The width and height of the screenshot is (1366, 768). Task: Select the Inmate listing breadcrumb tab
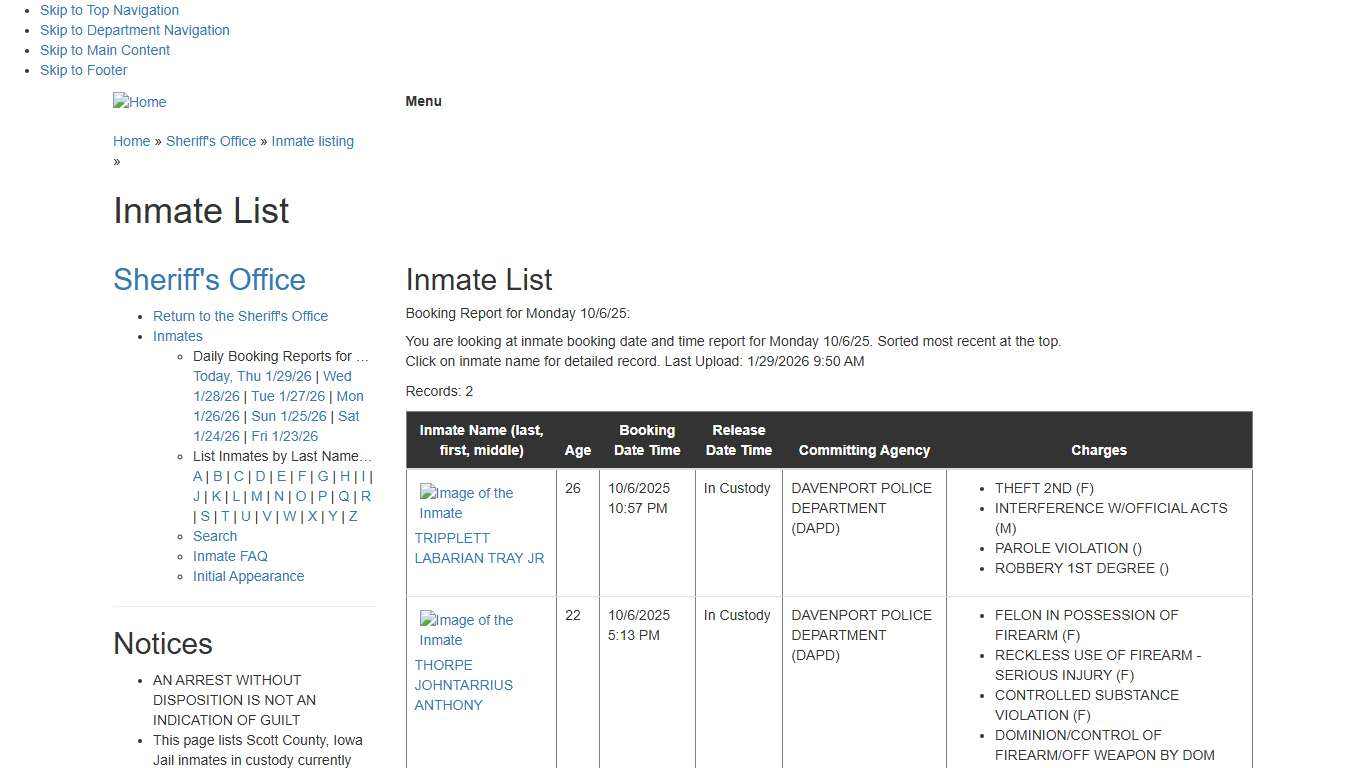pos(312,141)
